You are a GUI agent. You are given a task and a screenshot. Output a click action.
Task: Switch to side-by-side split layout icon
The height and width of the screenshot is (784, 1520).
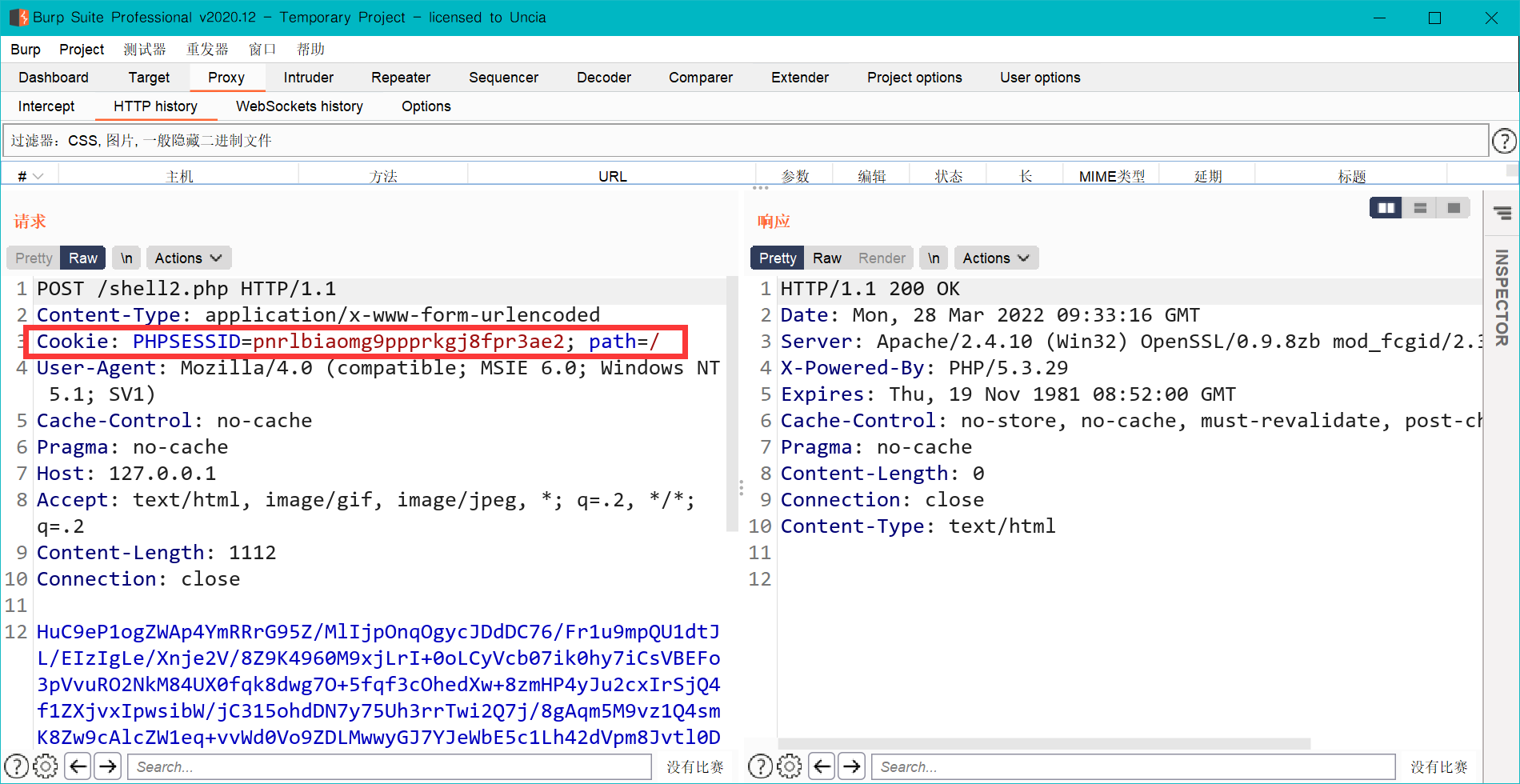tap(1386, 208)
